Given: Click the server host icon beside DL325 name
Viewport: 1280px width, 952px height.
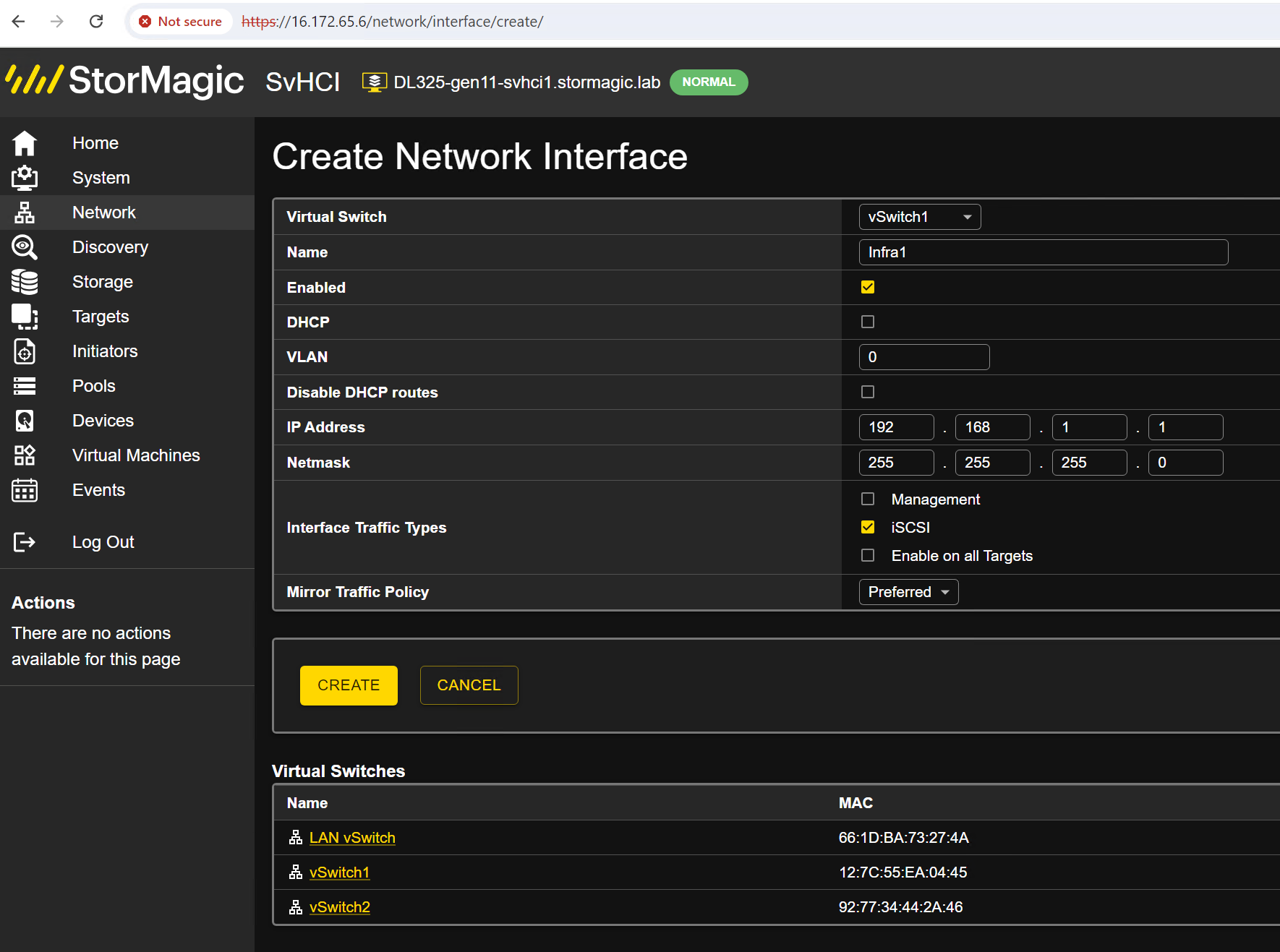Looking at the screenshot, I should tap(374, 82).
